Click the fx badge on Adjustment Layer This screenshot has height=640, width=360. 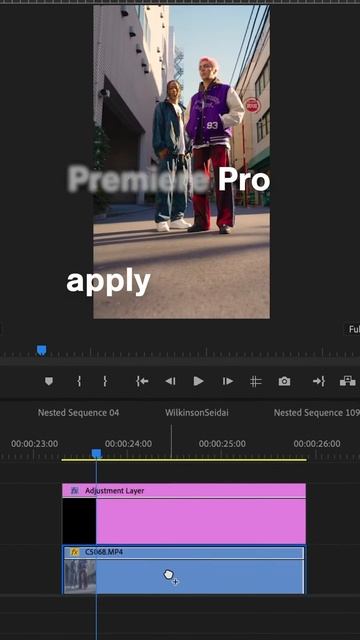coord(74,491)
